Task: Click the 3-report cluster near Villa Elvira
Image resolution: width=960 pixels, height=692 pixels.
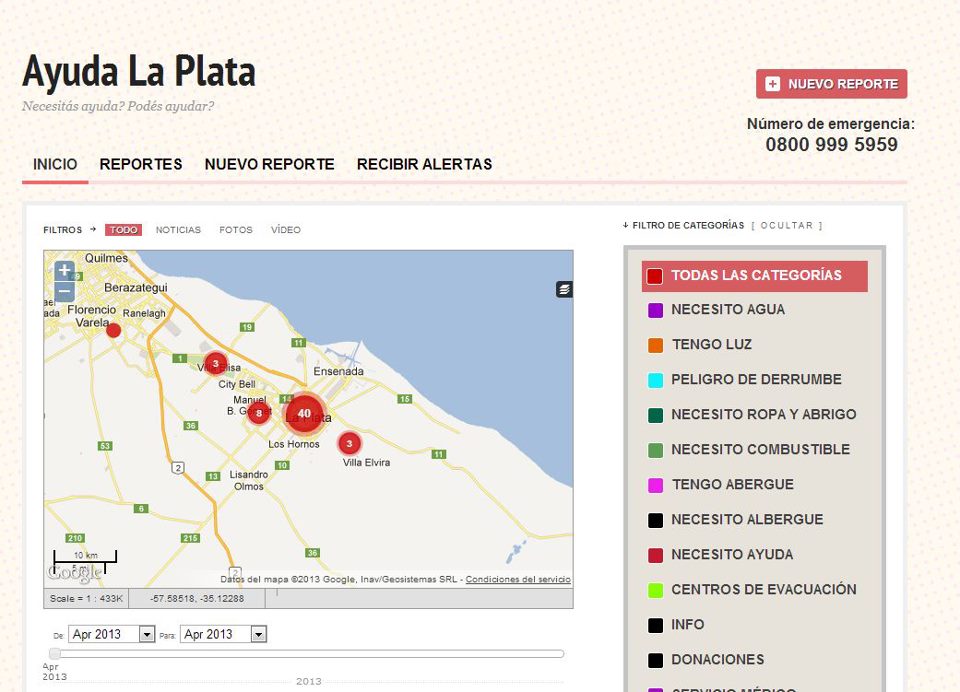Action: click(x=349, y=443)
